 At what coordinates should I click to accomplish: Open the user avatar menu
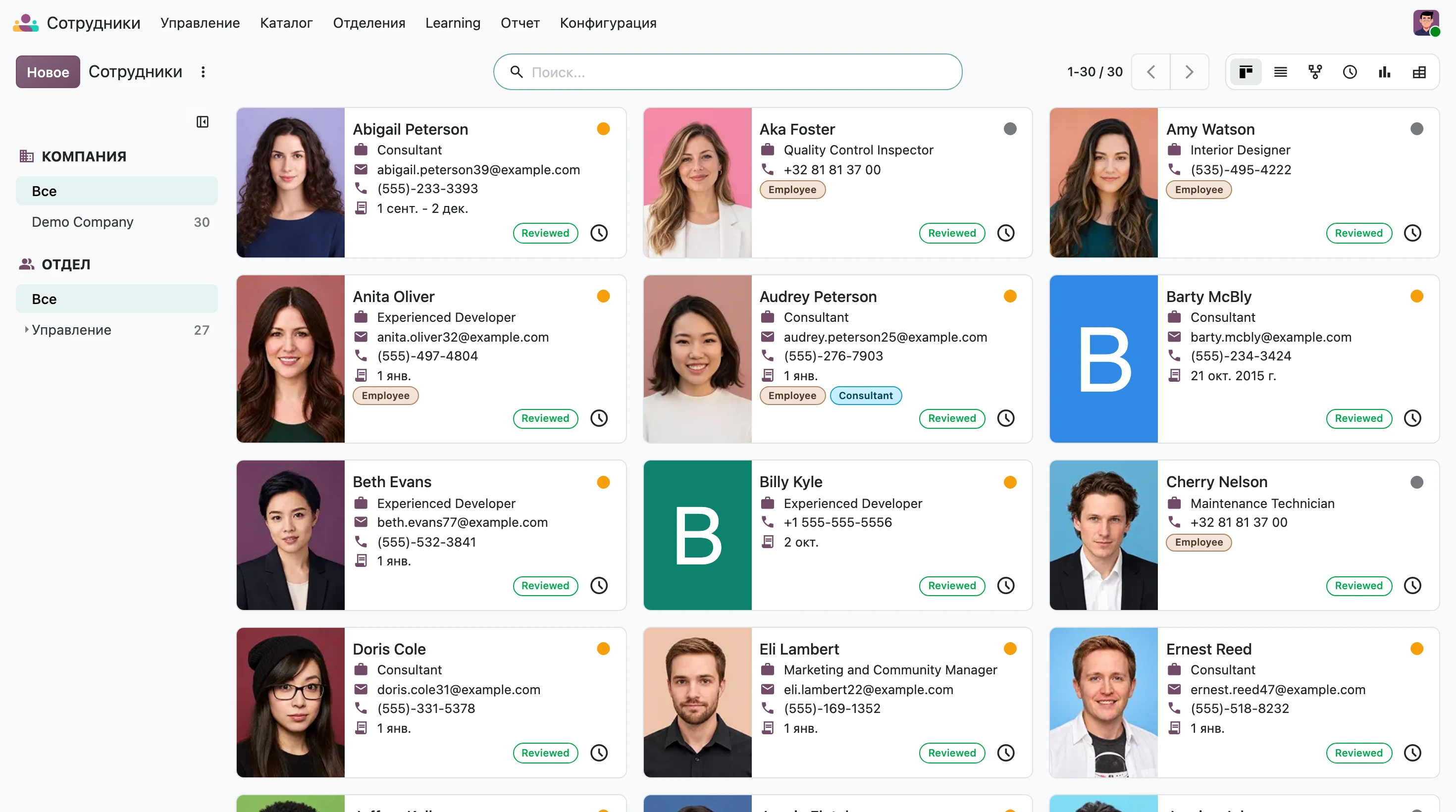tap(1425, 23)
